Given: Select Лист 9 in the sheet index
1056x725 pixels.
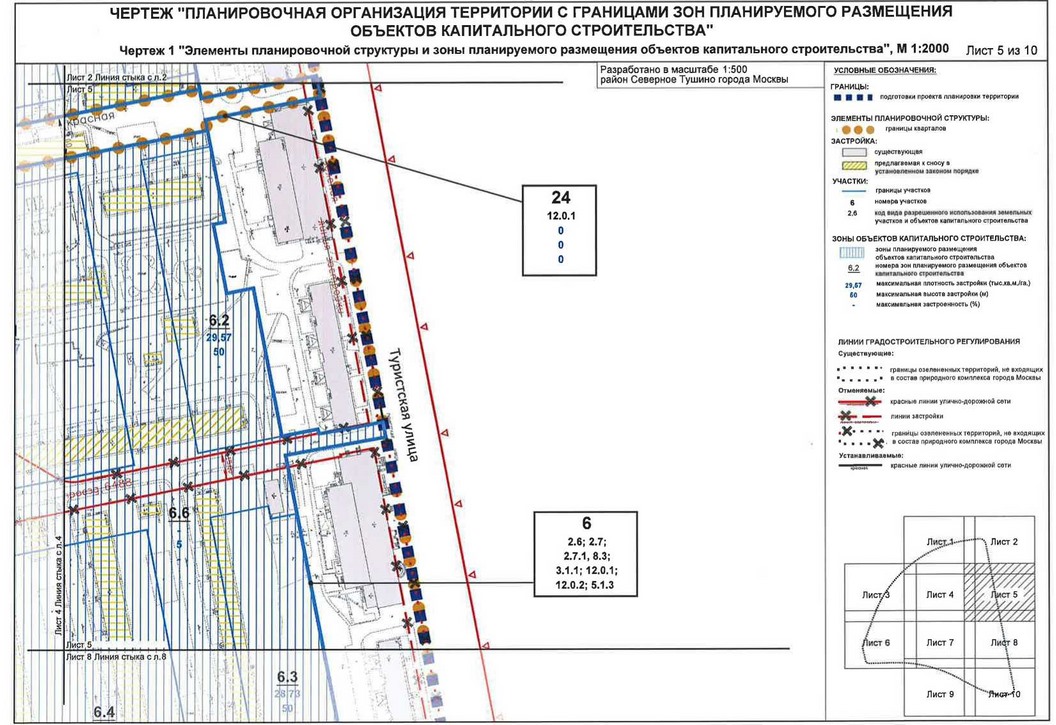Looking at the screenshot, I should (x=939, y=694).
